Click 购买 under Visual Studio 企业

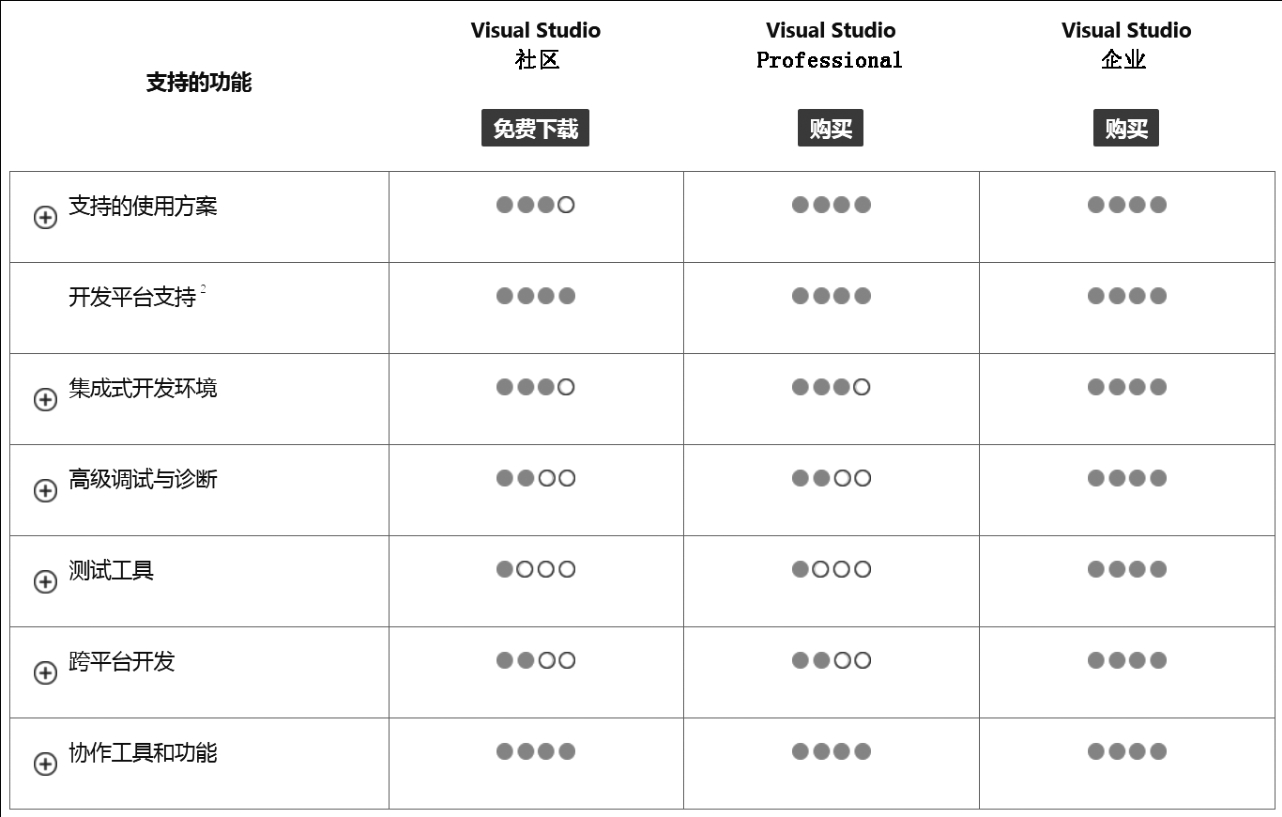[1125, 129]
